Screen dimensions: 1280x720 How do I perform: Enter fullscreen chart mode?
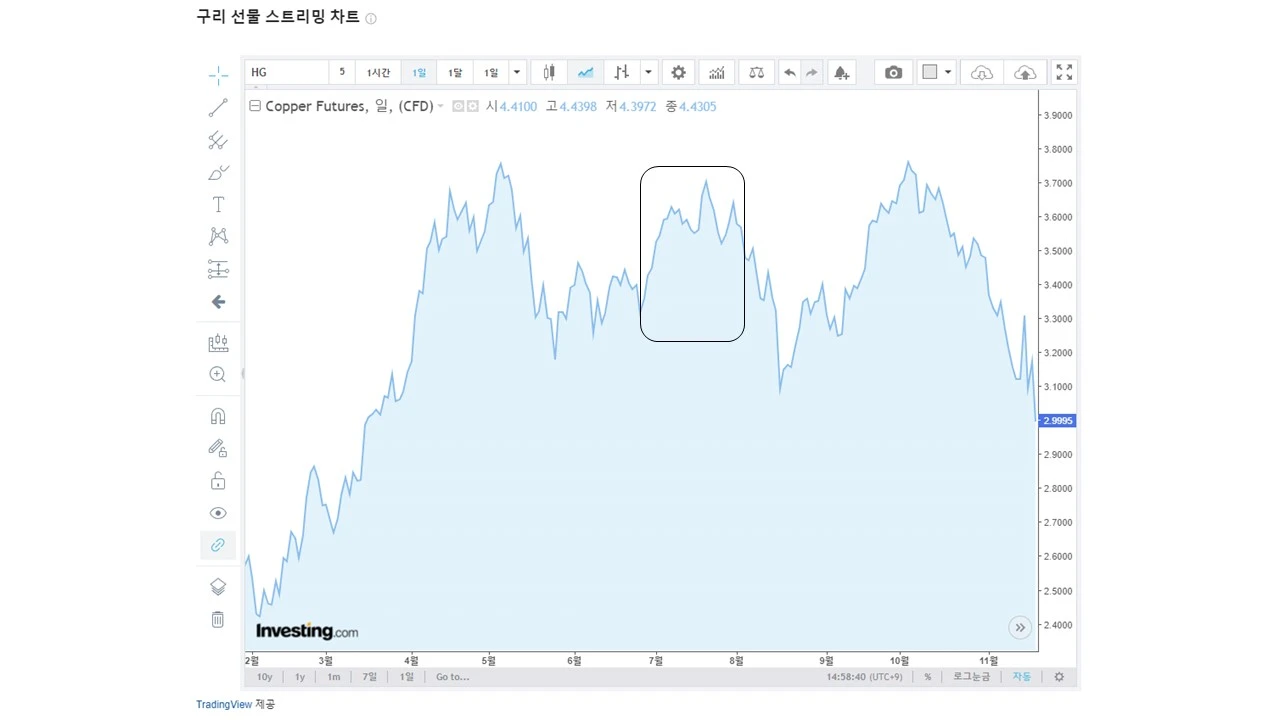point(1064,72)
